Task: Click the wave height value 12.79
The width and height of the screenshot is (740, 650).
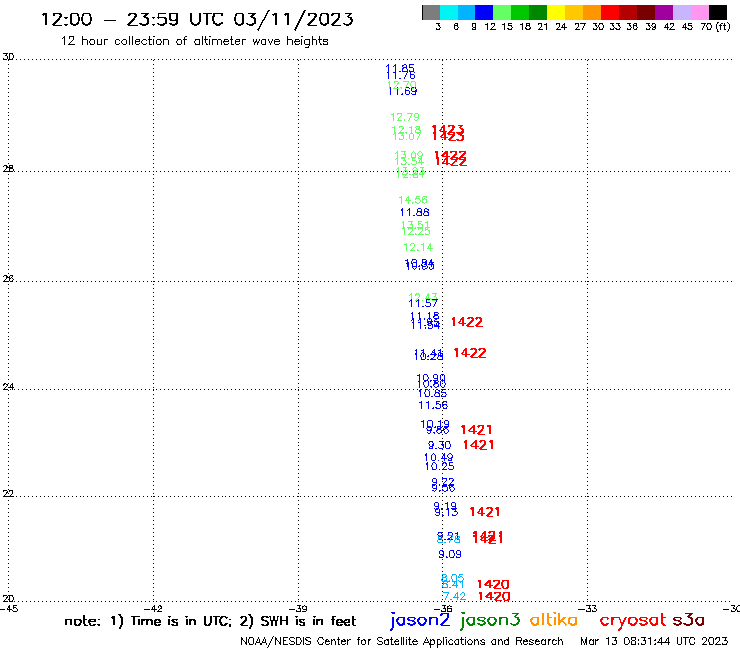Action: click(405, 117)
